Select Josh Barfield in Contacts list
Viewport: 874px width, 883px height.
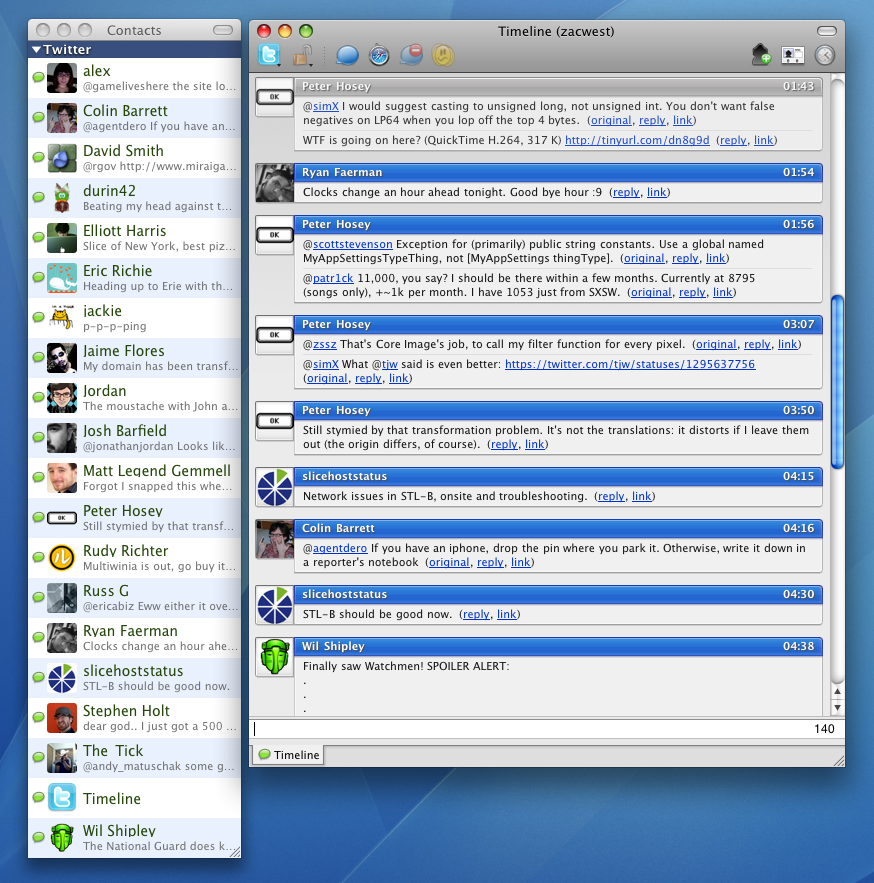pos(135,438)
